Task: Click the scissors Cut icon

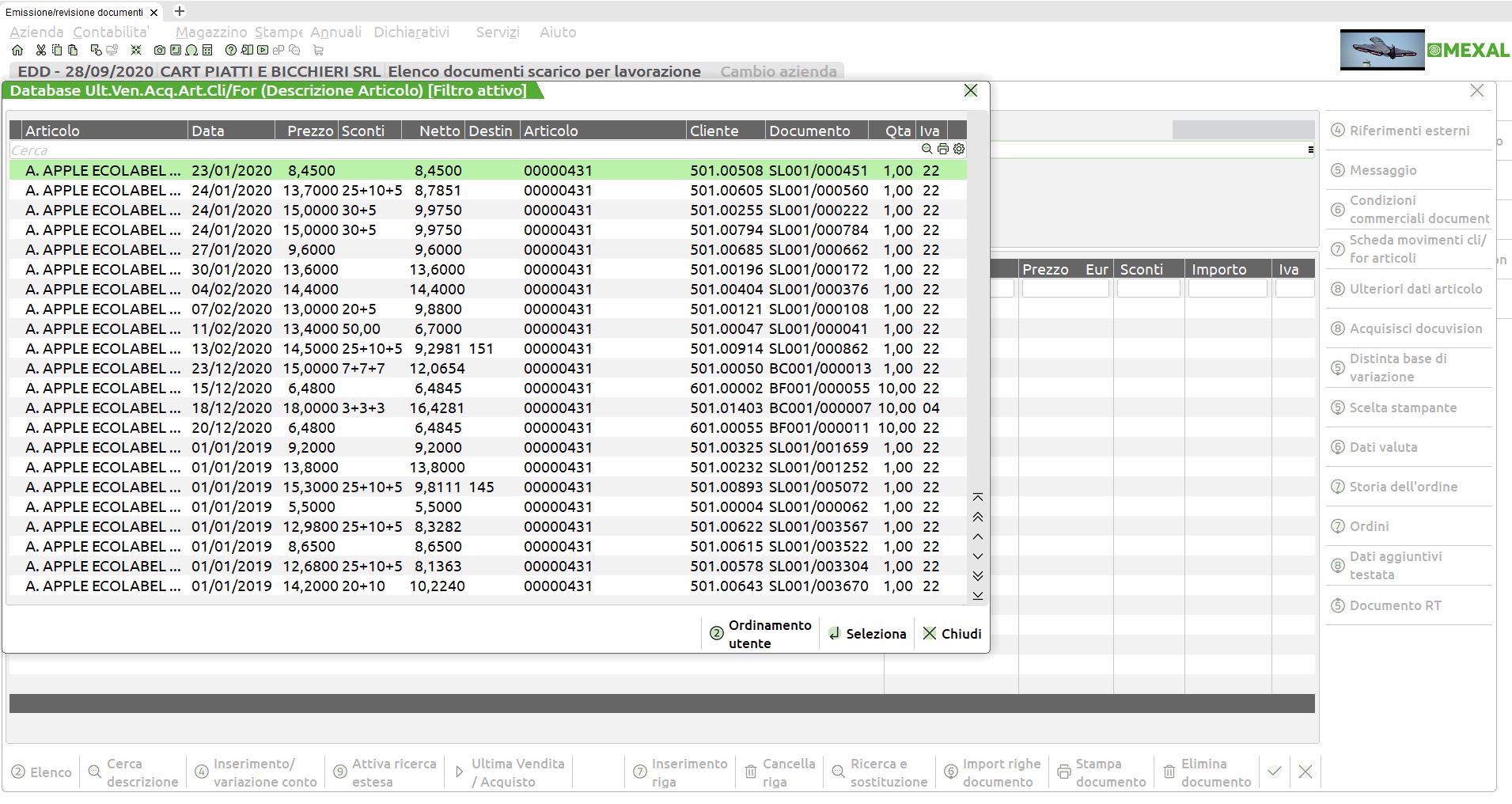Action: pos(41,50)
